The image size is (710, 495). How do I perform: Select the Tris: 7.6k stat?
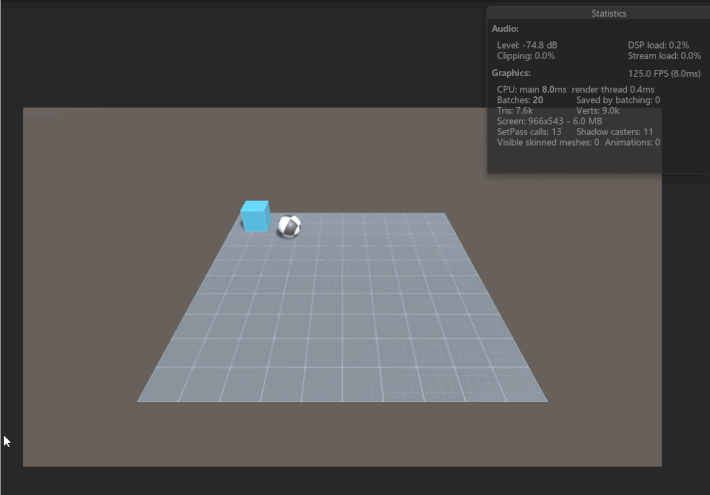pyautogui.click(x=514, y=111)
